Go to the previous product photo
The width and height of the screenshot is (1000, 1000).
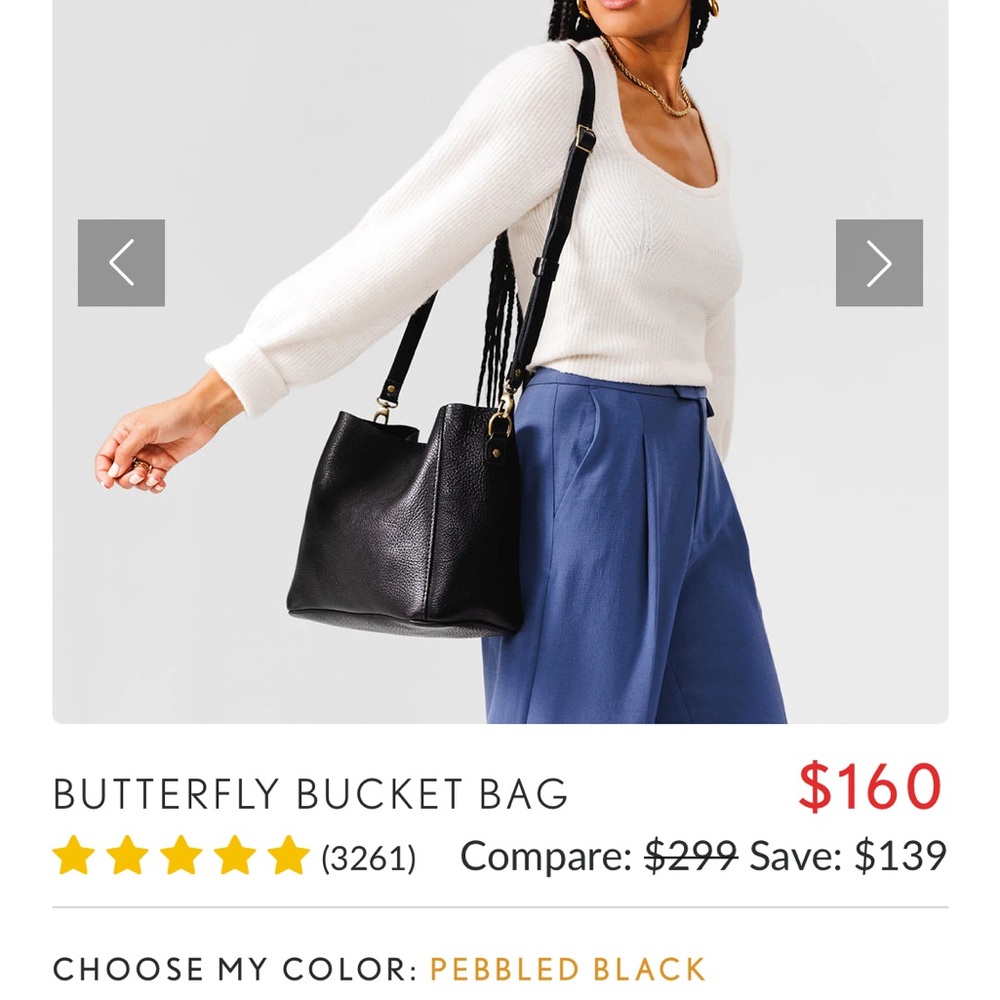tap(121, 263)
